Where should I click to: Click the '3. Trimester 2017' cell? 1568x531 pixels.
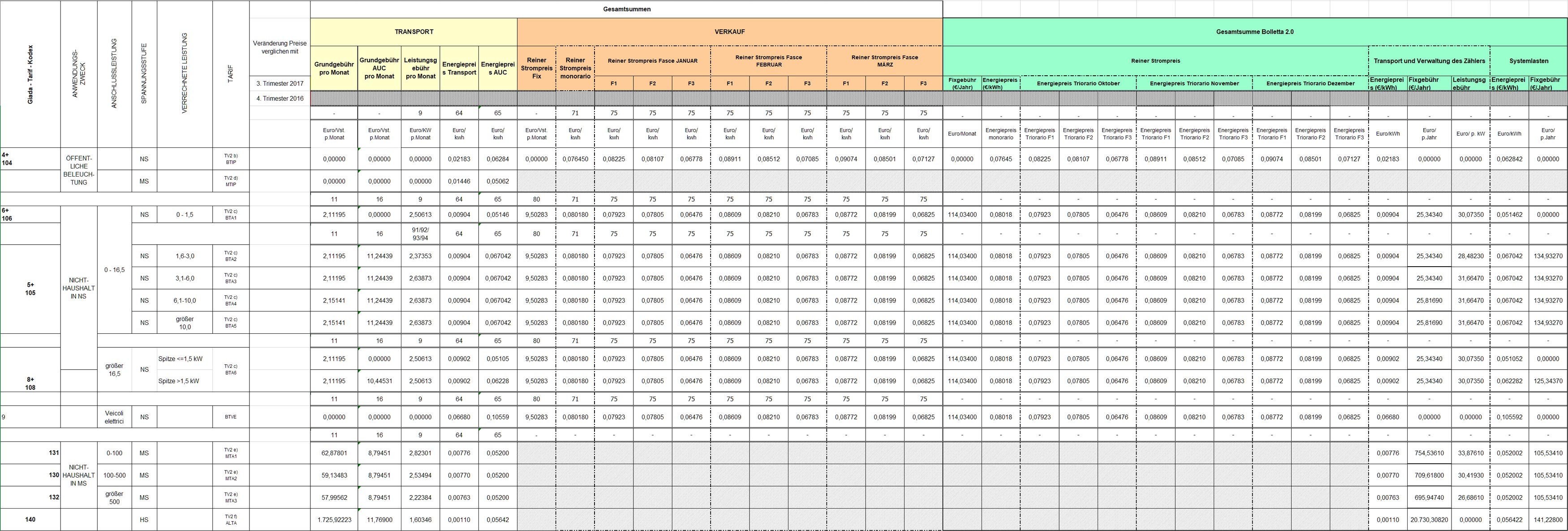point(280,83)
